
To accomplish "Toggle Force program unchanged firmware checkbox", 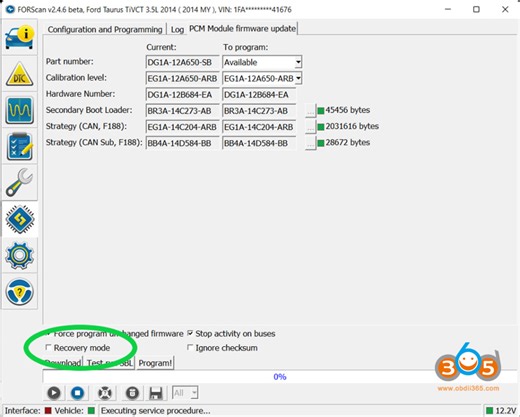I will pos(48,333).
